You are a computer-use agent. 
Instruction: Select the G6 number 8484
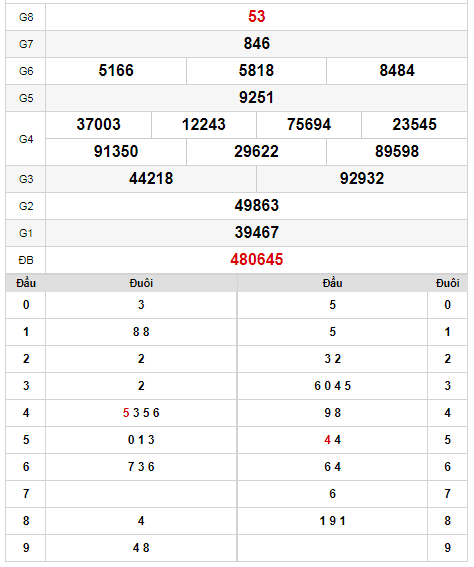coord(397,71)
